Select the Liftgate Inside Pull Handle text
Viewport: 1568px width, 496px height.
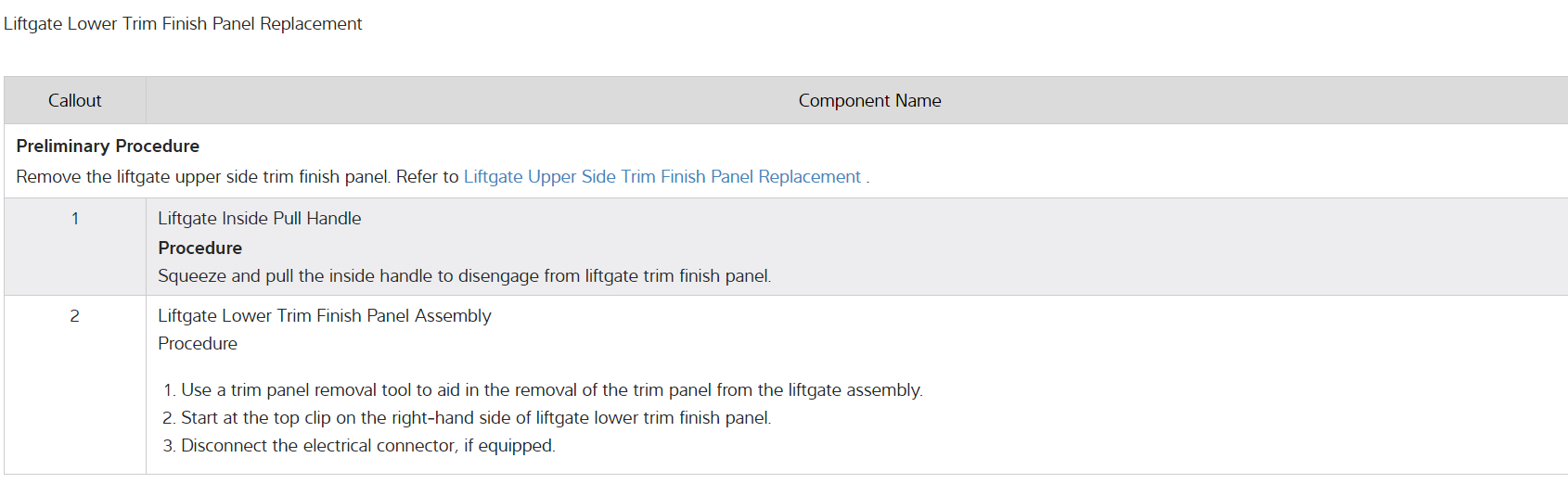coord(259,219)
